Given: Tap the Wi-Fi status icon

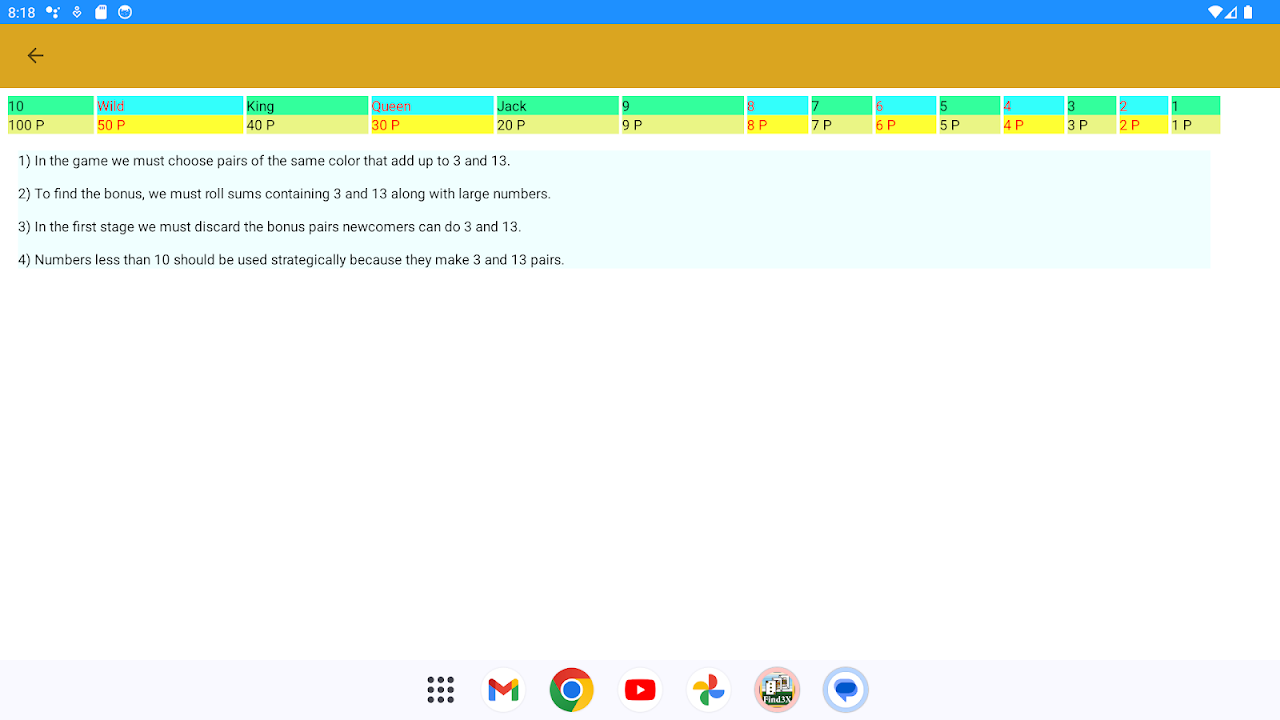Looking at the screenshot, I should (x=1215, y=12).
